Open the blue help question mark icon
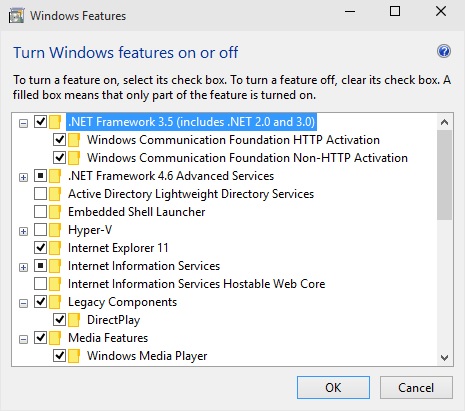Image resolution: width=465 pixels, height=411 pixels. pos(444,51)
